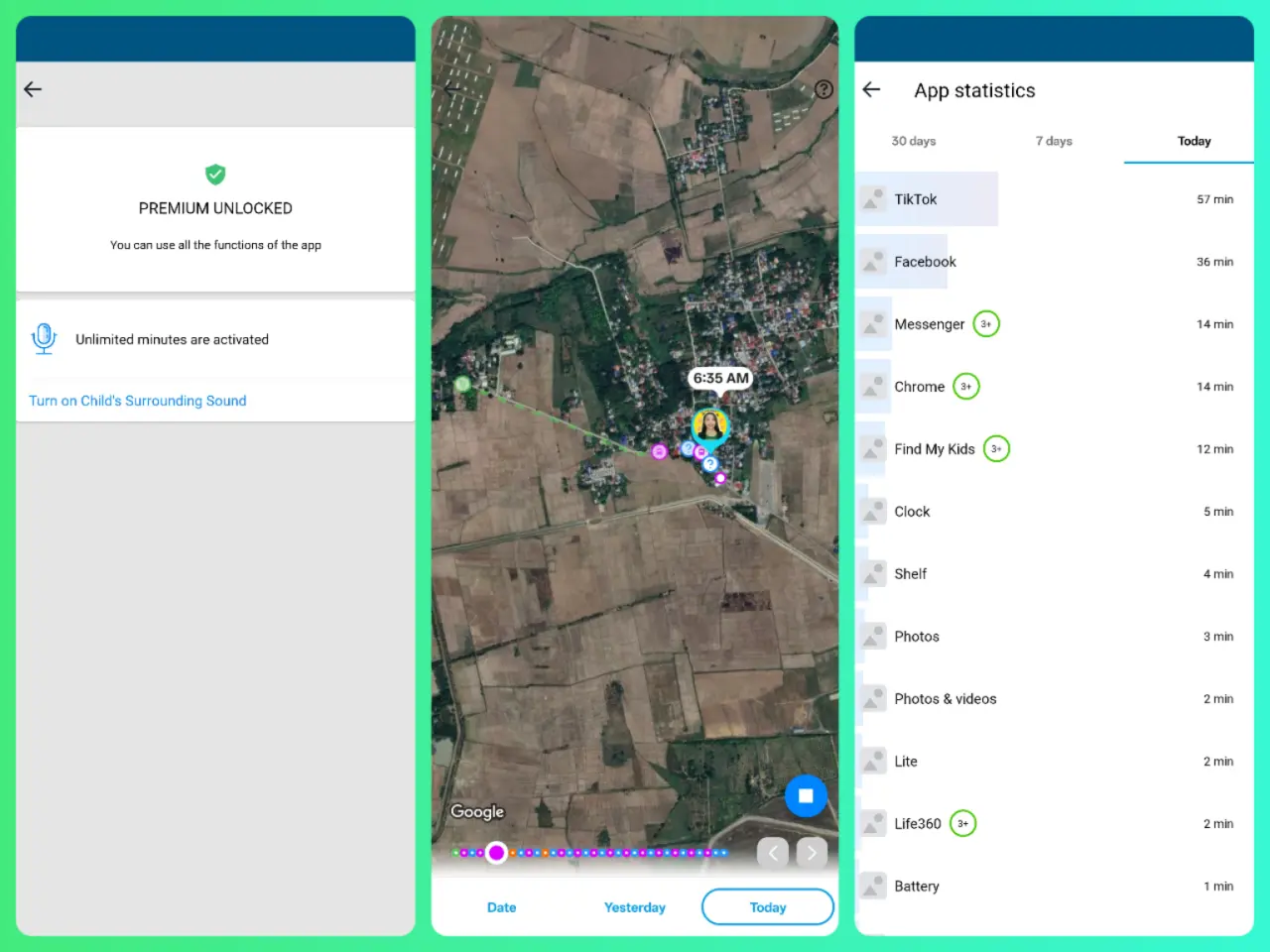Click 'Unlimited minutes are activated' text
Screen dimensions: 1270x952
click(x=172, y=339)
